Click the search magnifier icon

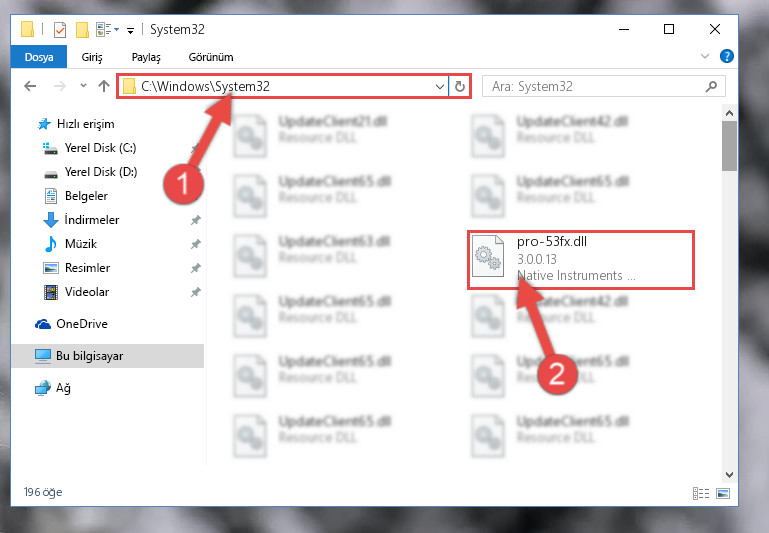coord(711,87)
